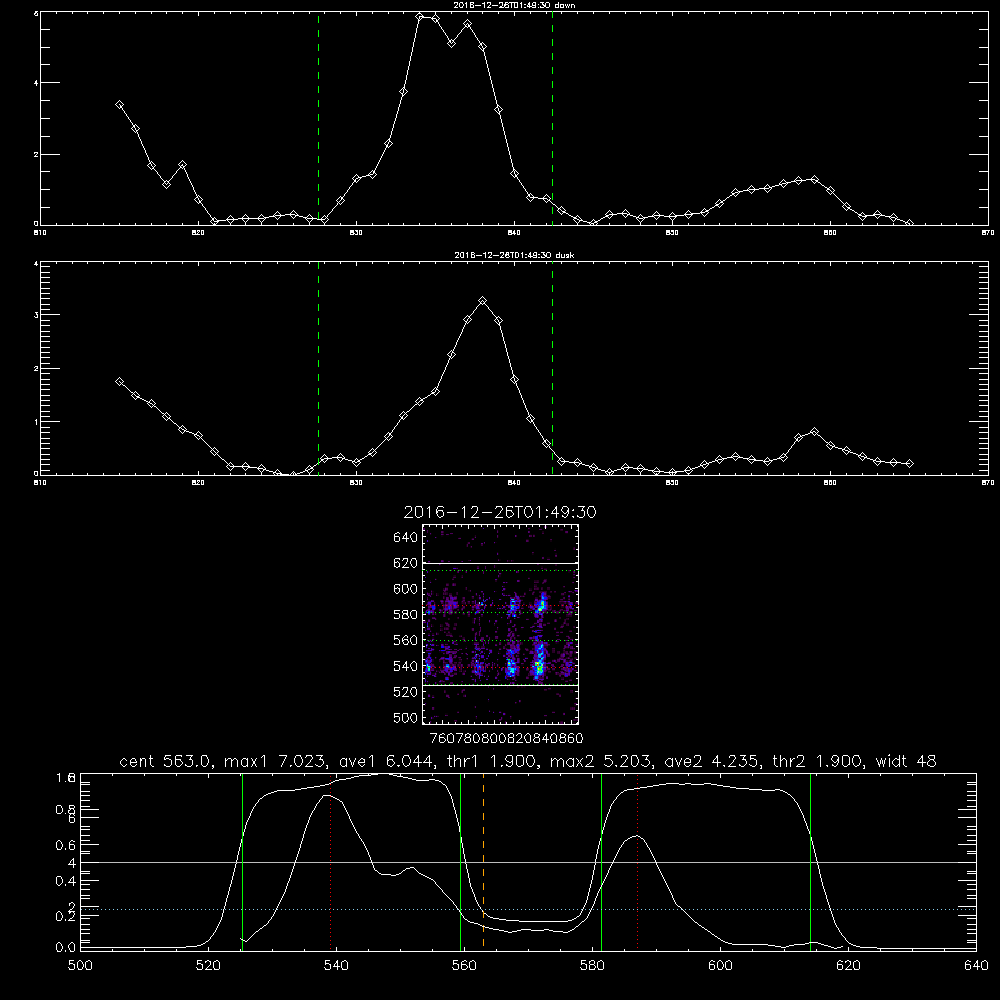Click the solid green boundary line just before 560
This screenshot has width=1000, height=1000.
[x=460, y=861]
